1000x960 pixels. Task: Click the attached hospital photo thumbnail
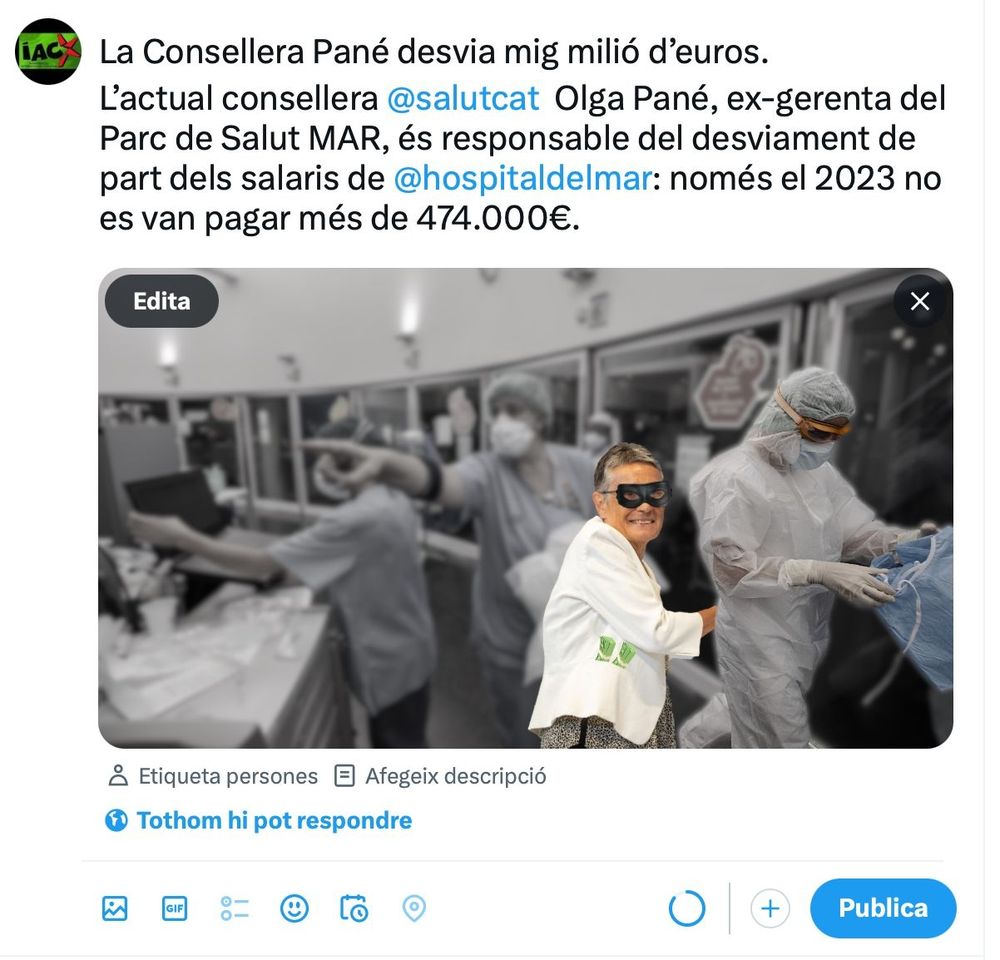526,508
